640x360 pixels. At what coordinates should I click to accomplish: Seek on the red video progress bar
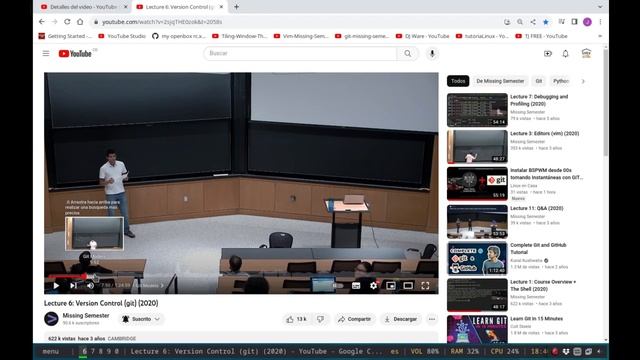coord(241,276)
